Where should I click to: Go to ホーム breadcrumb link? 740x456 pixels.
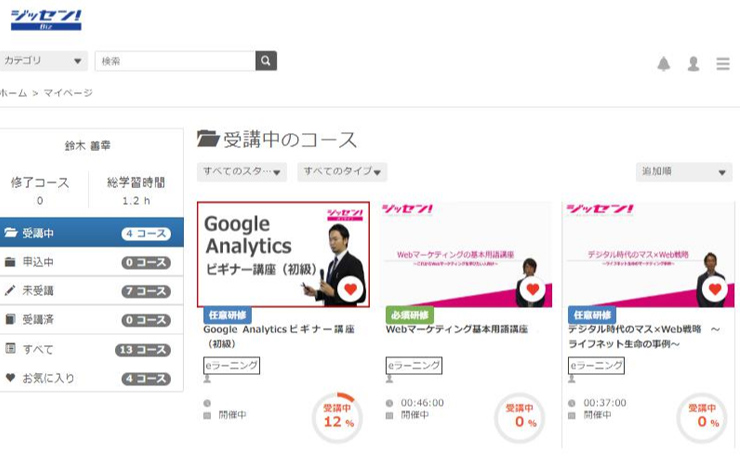(14, 93)
